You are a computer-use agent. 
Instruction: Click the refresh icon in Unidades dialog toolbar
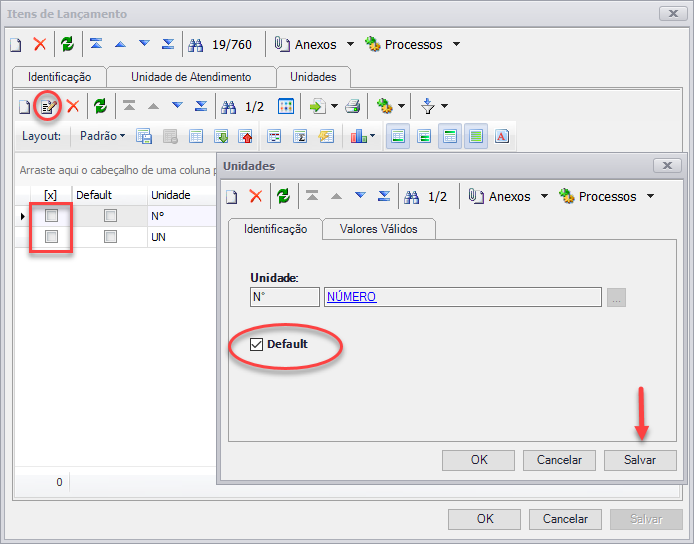click(284, 196)
